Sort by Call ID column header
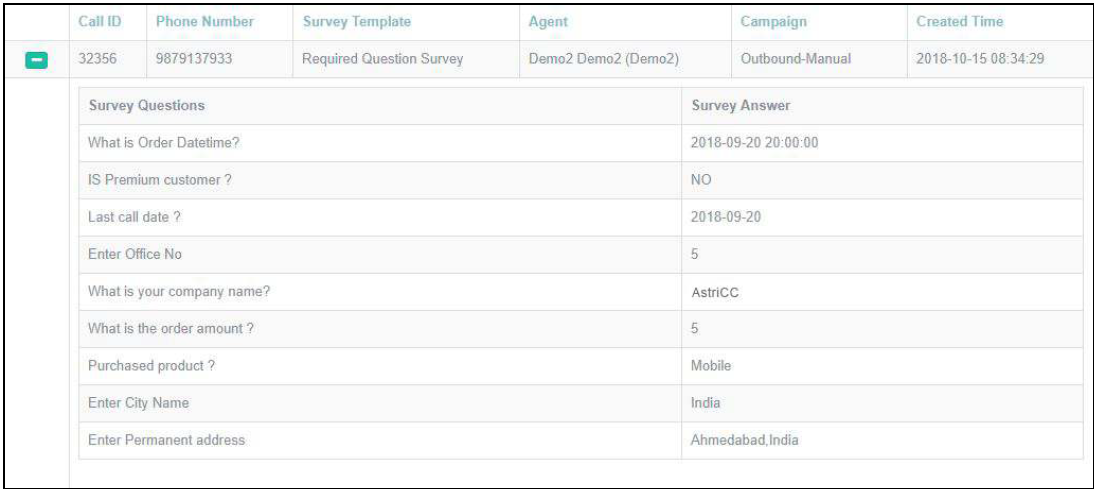Viewport: 1098px width, 493px height. point(100,21)
